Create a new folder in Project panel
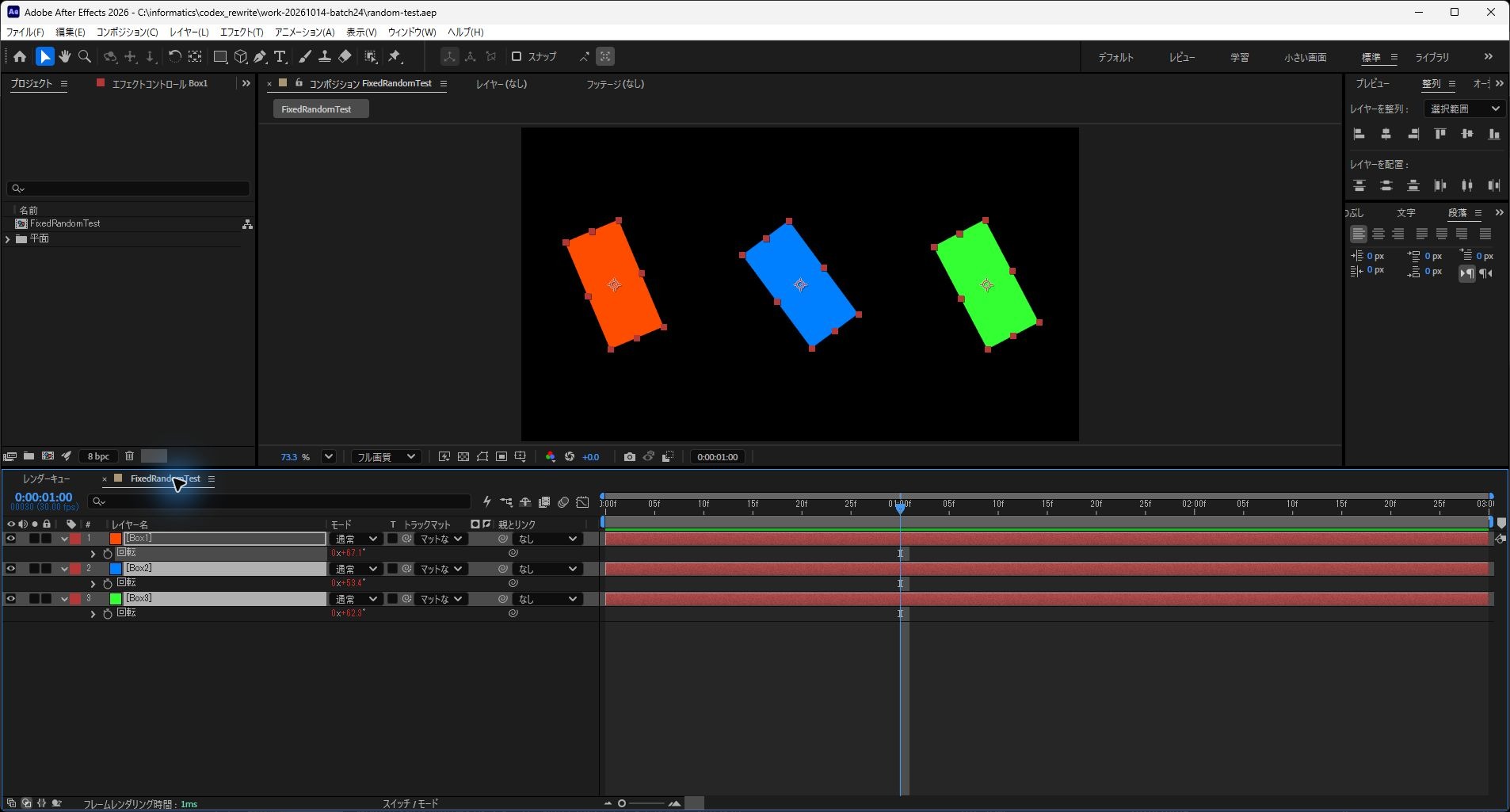1510x812 pixels. pos(29,456)
